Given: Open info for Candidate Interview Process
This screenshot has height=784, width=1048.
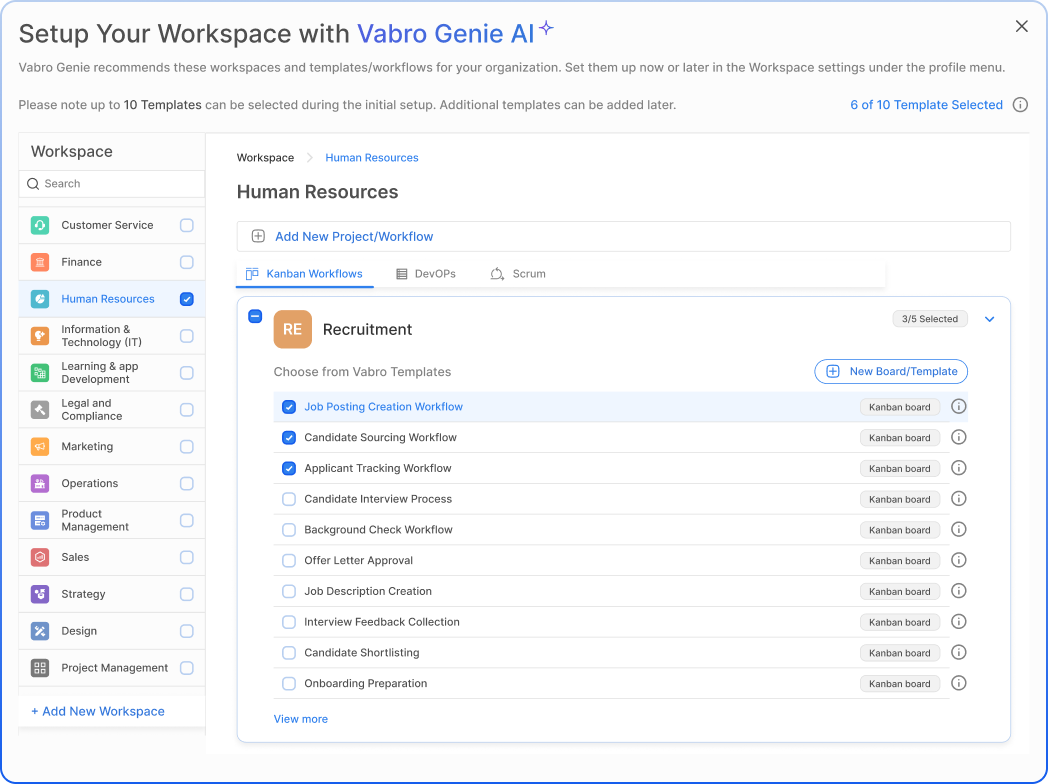Looking at the screenshot, I should (958, 499).
